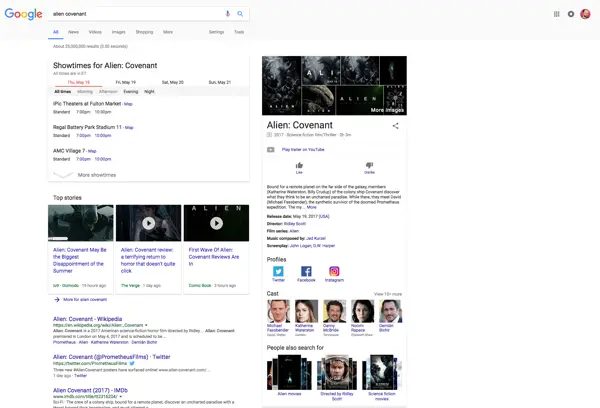Open Directed by Ridley Scott thumbnail
Screen dimensions: 600x408
(x=337, y=372)
